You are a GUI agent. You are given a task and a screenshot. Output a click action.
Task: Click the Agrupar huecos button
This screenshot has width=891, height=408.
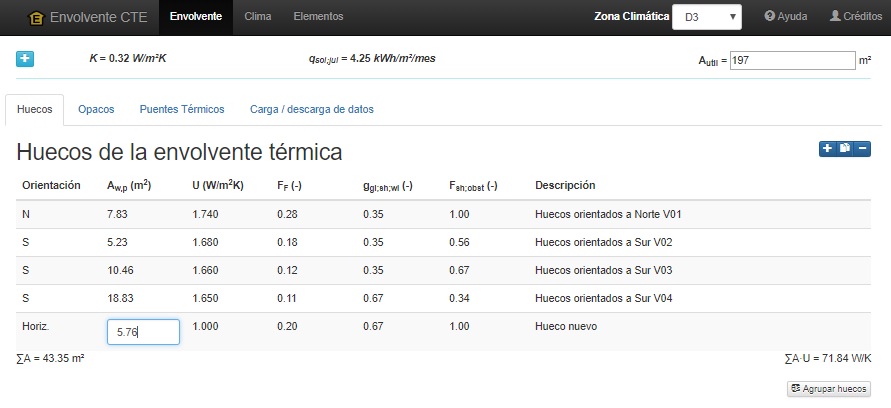pos(828,389)
